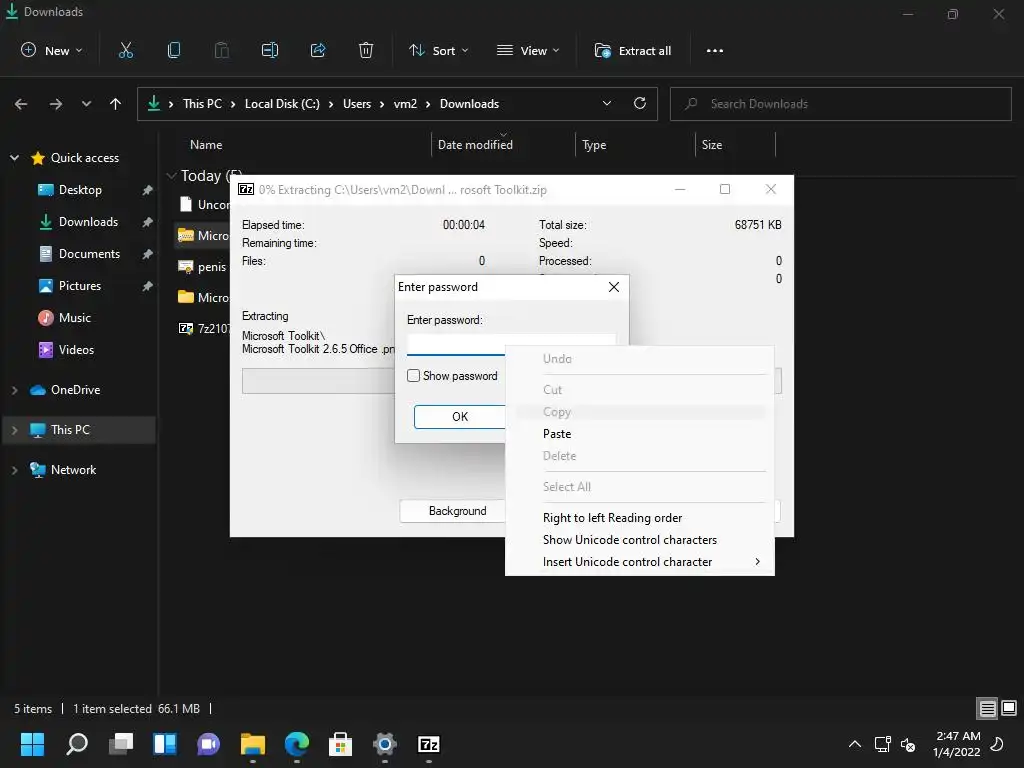
Task: Click Users in address breadcrumb
Action: pos(357,104)
